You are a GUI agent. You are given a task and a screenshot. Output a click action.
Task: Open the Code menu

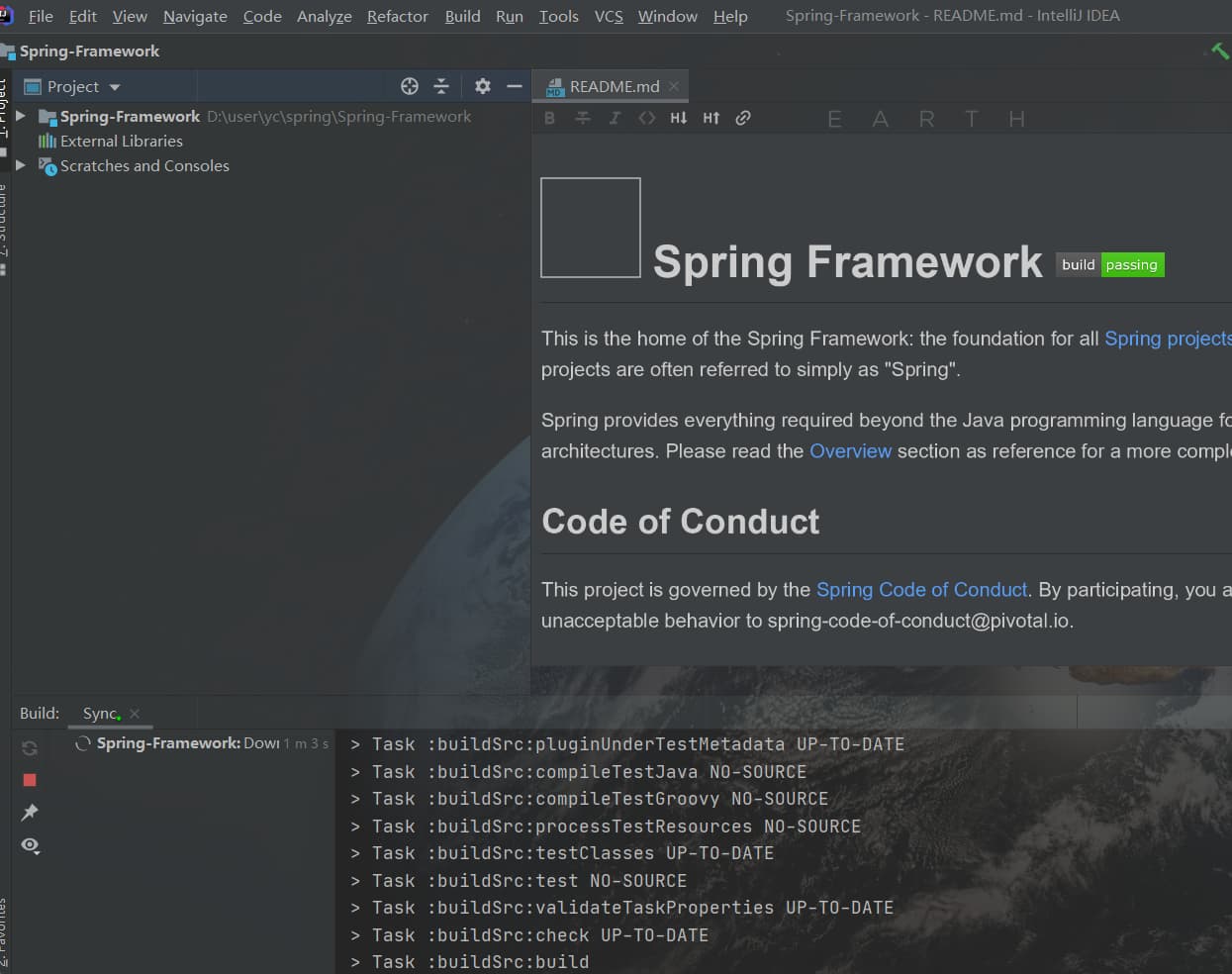click(x=262, y=16)
